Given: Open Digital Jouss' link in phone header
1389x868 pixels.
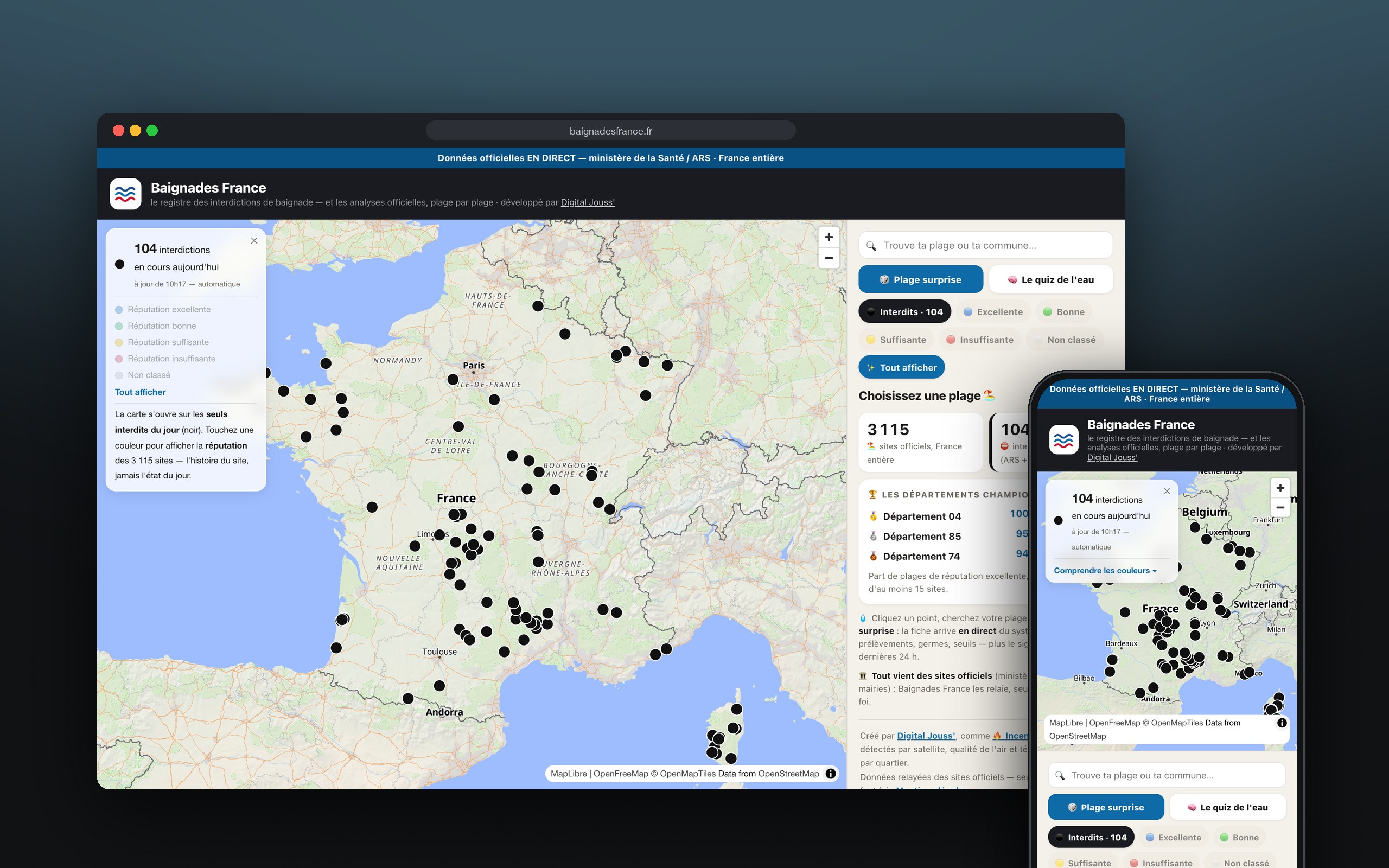Looking at the screenshot, I should 1112,457.
